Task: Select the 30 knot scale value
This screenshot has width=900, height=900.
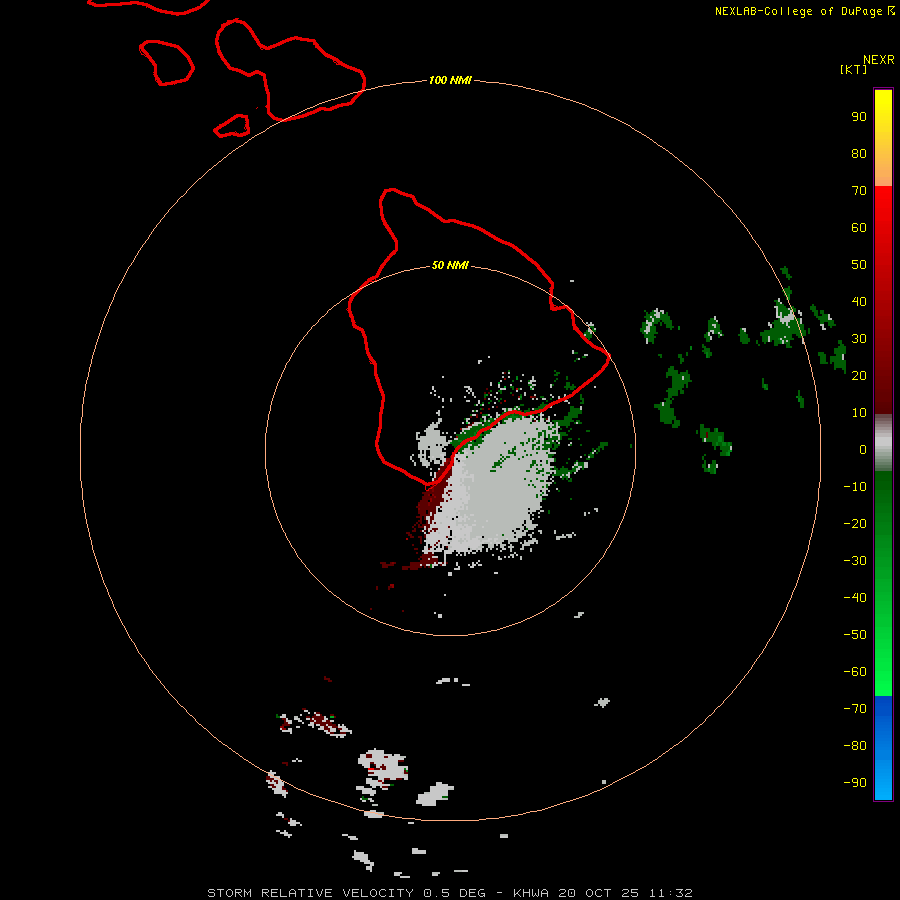Action: point(859,339)
